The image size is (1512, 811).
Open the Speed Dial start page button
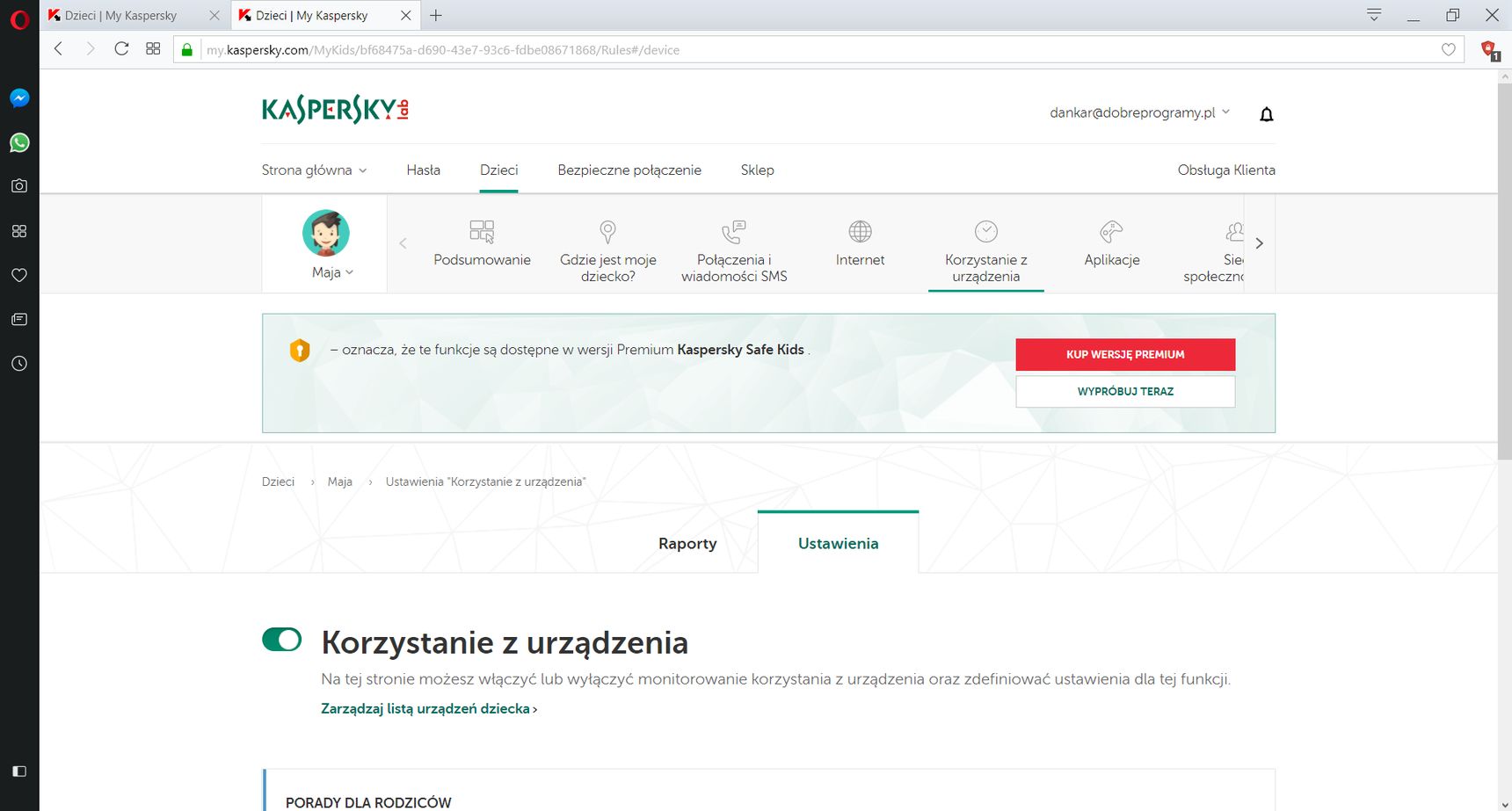click(x=153, y=49)
